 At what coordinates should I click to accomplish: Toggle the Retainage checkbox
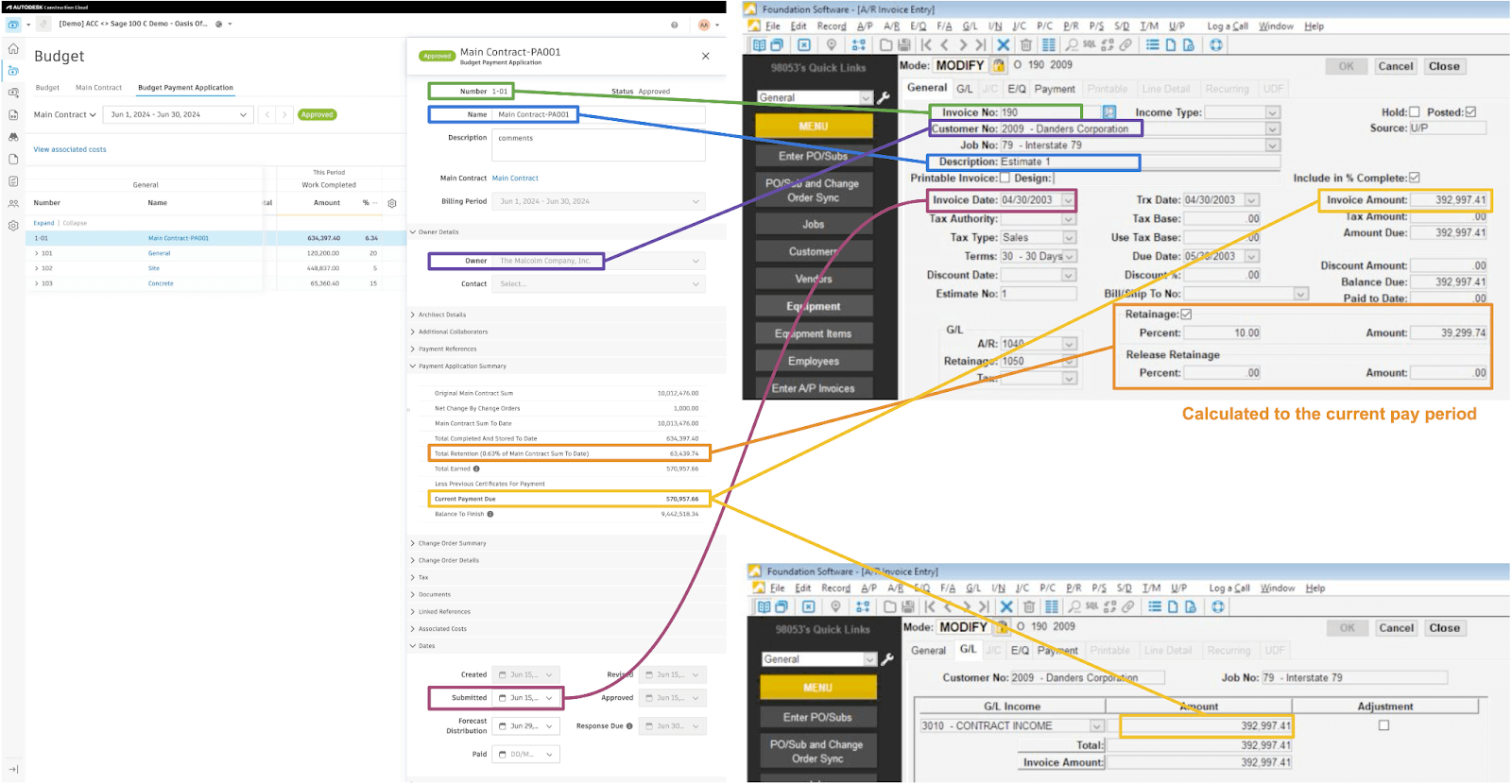[x=1186, y=314]
